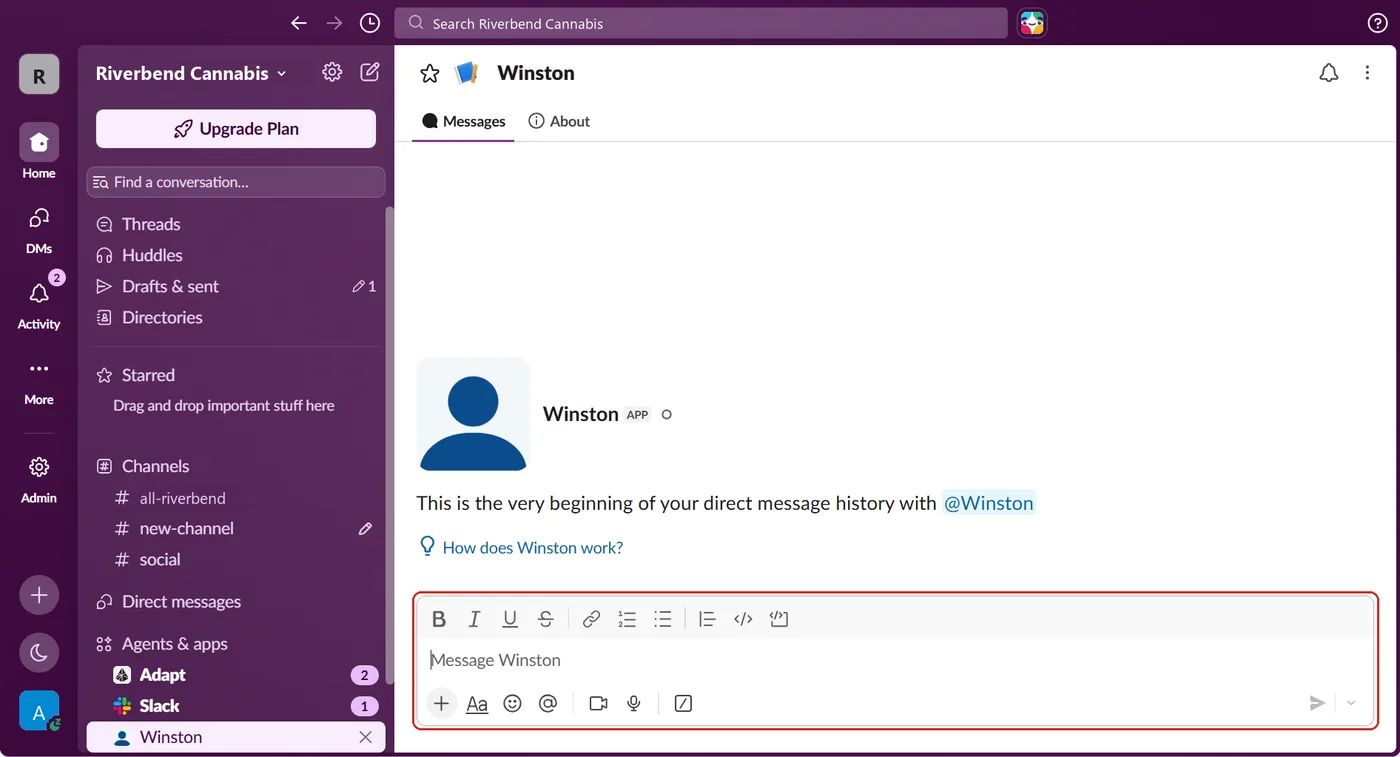Open slash shortcuts menu
Screen dimensions: 1400x757
tap(683, 703)
